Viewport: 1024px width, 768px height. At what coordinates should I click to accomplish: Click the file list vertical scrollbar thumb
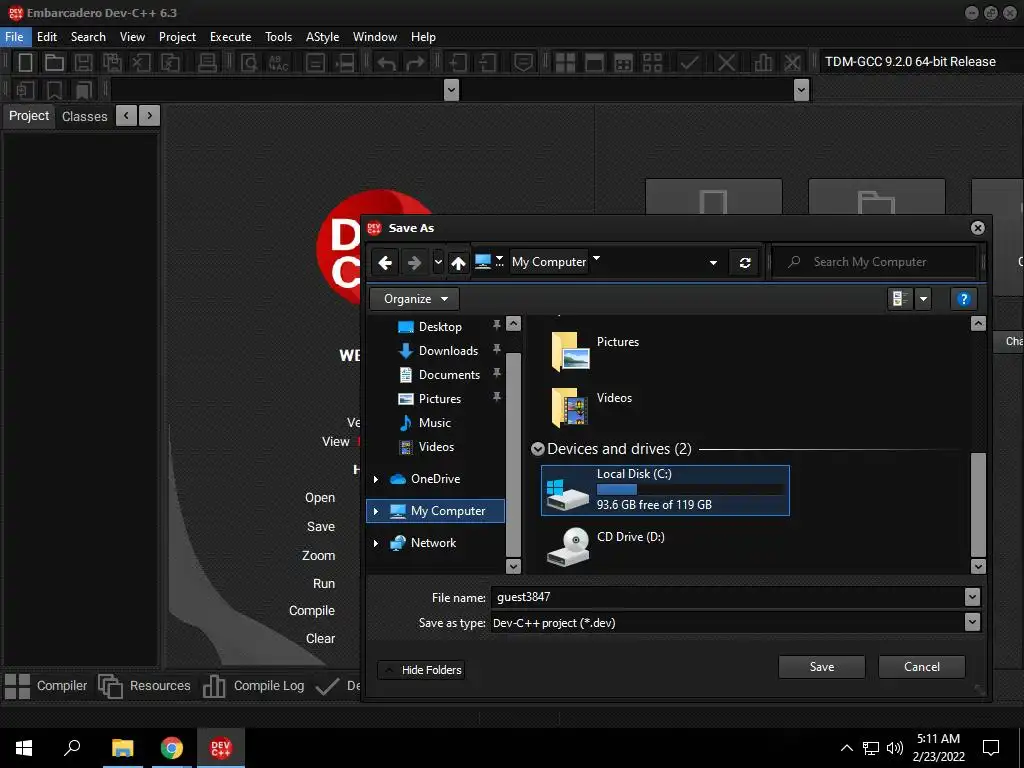978,504
